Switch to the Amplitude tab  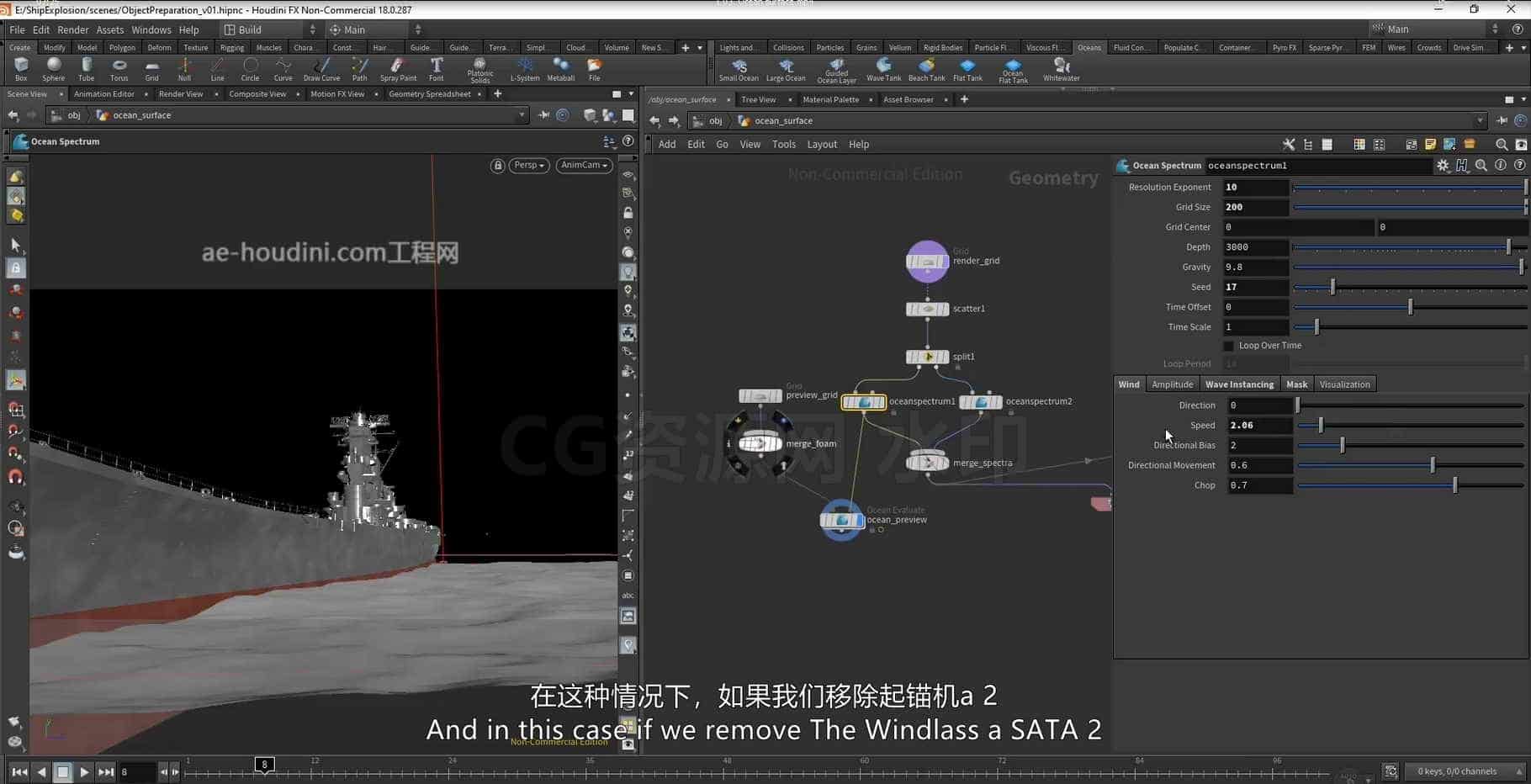(1172, 384)
